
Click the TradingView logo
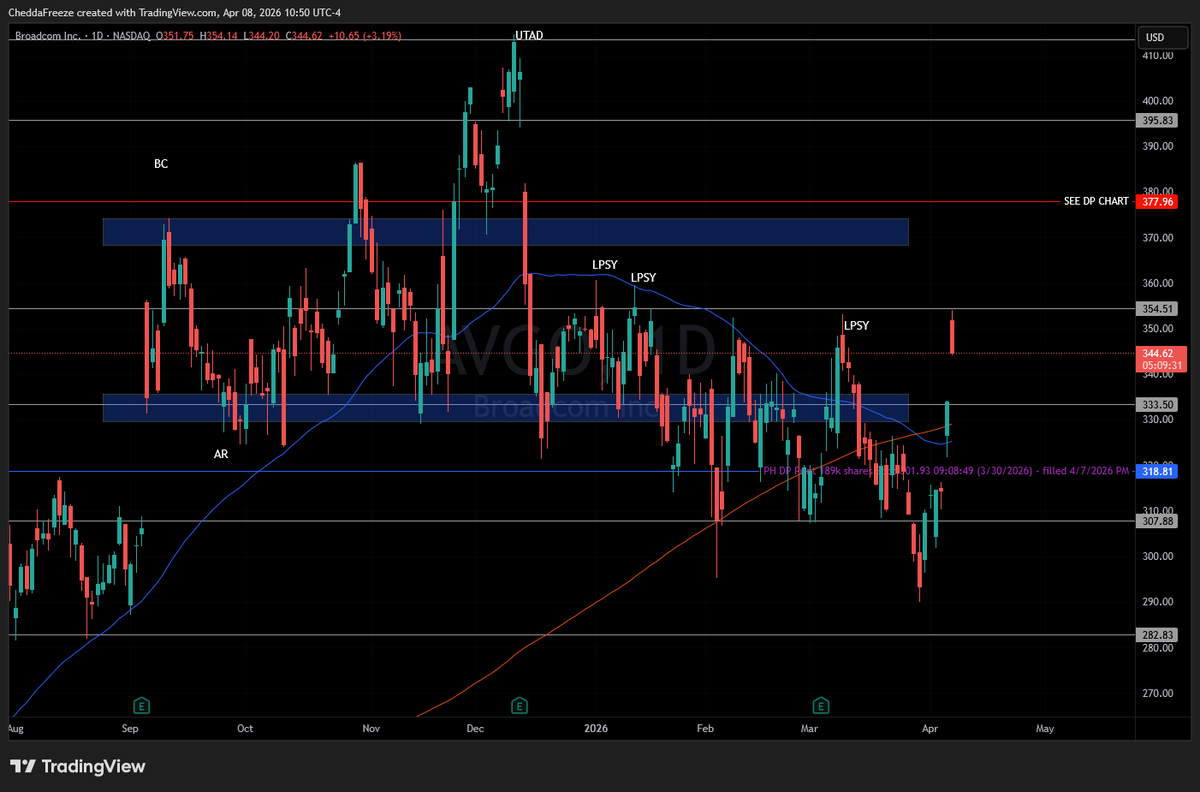[x=78, y=767]
